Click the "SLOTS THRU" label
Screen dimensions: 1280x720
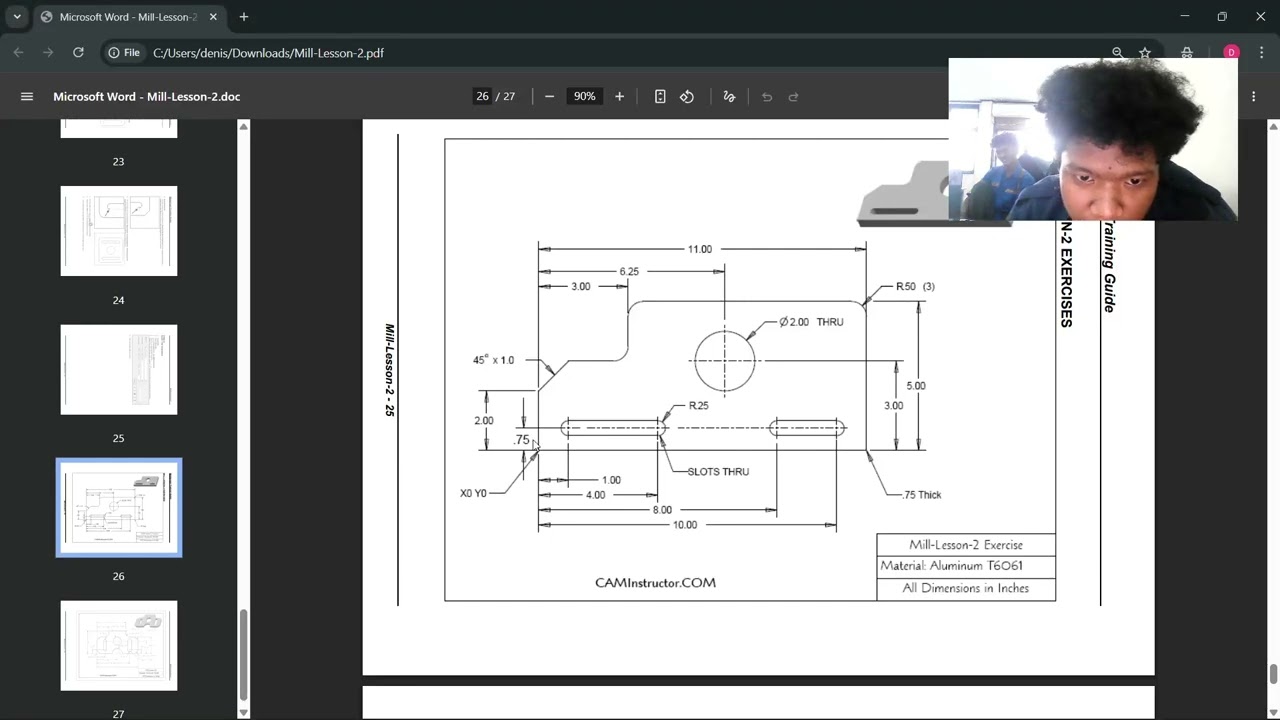(718, 472)
